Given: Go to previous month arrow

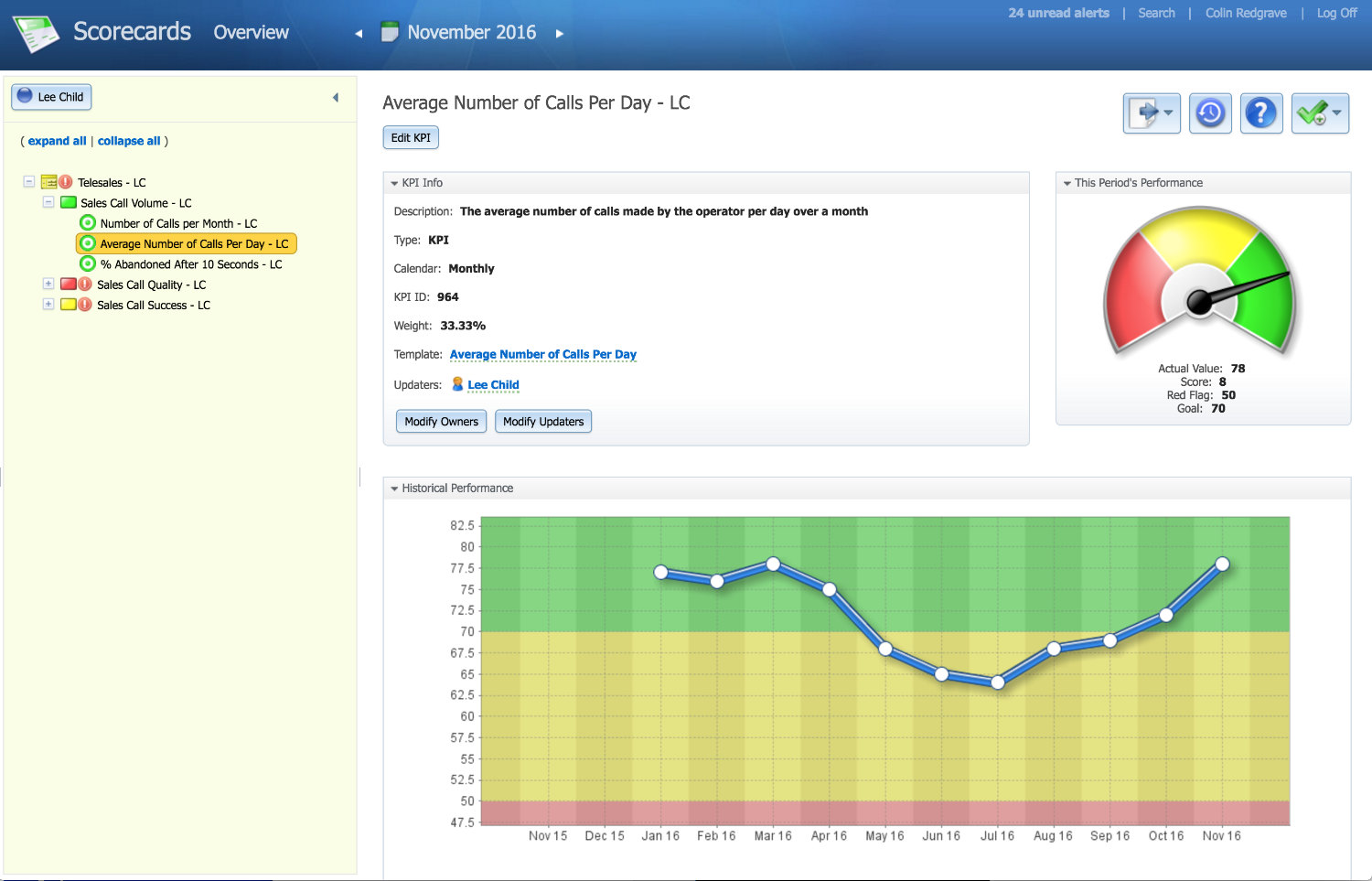Looking at the screenshot, I should [x=359, y=34].
